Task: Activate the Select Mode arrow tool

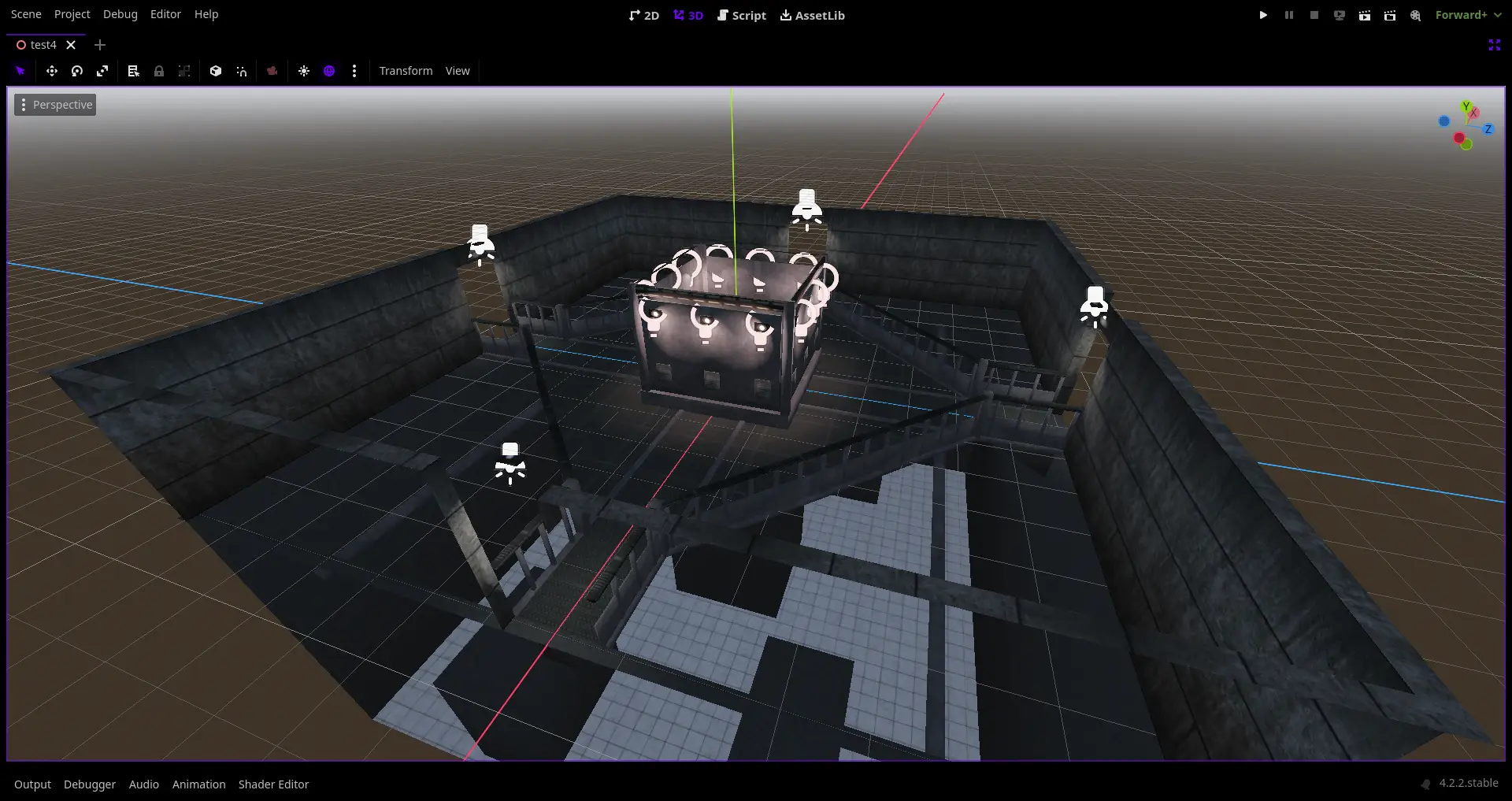Action: 20,71
